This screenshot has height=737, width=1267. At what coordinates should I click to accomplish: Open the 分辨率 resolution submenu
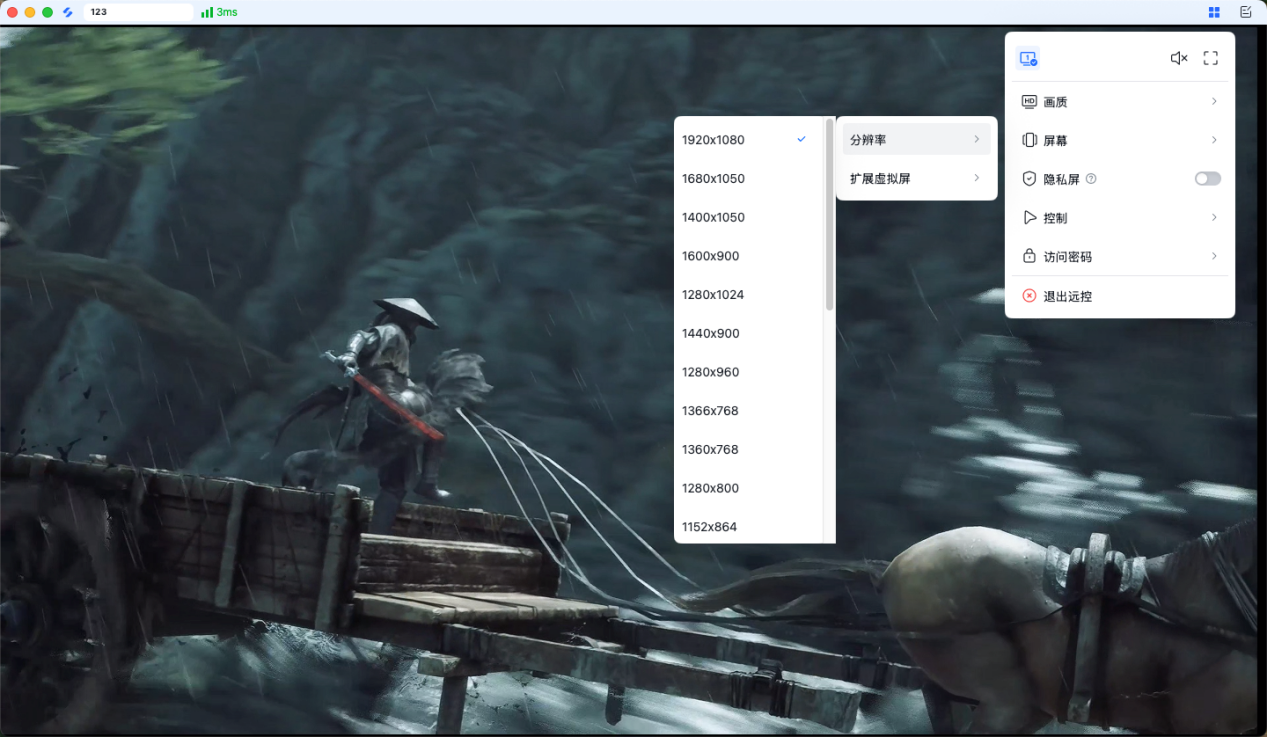[x=917, y=140]
